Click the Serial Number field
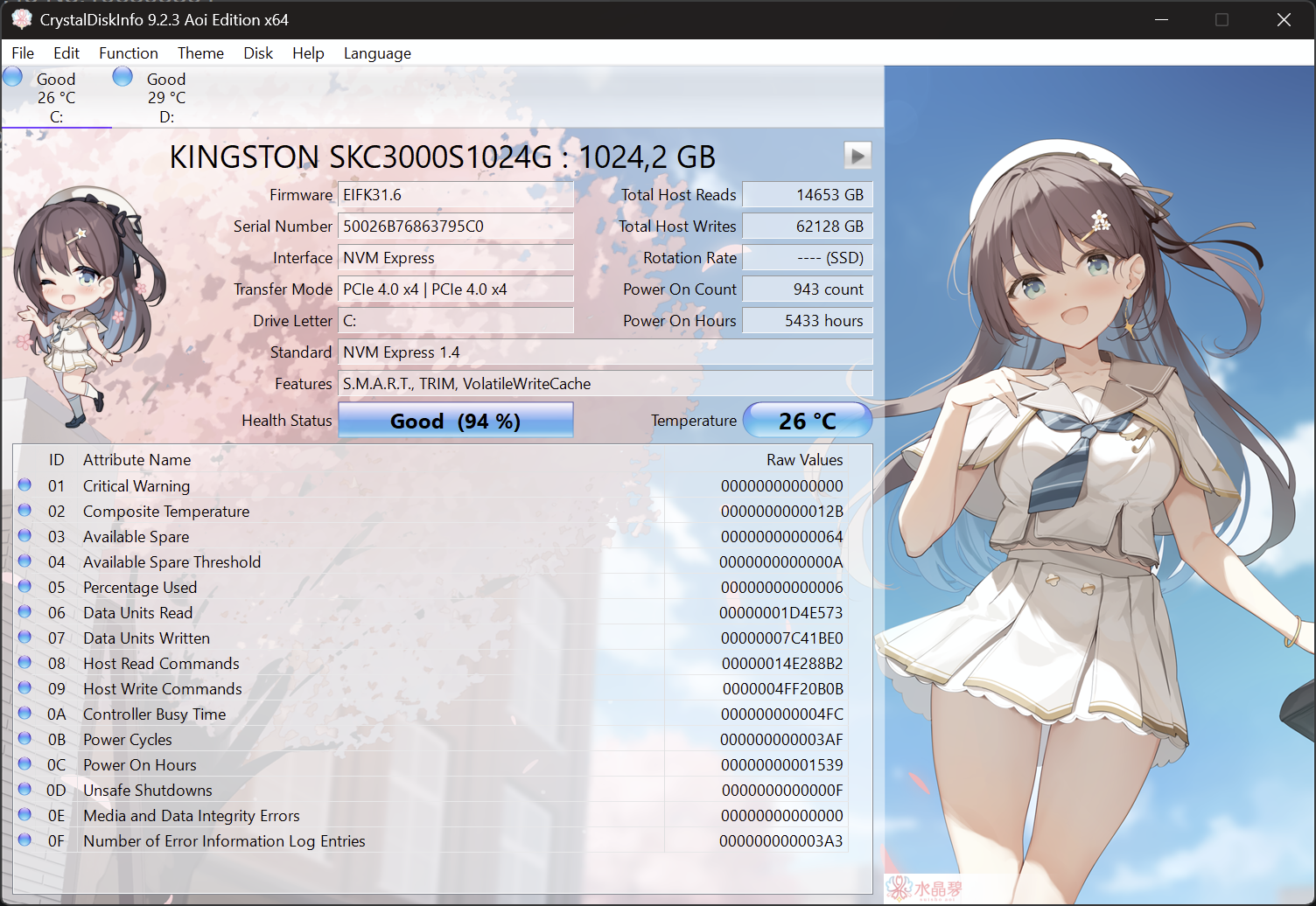The width and height of the screenshot is (1316, 906). coord(455,226)
